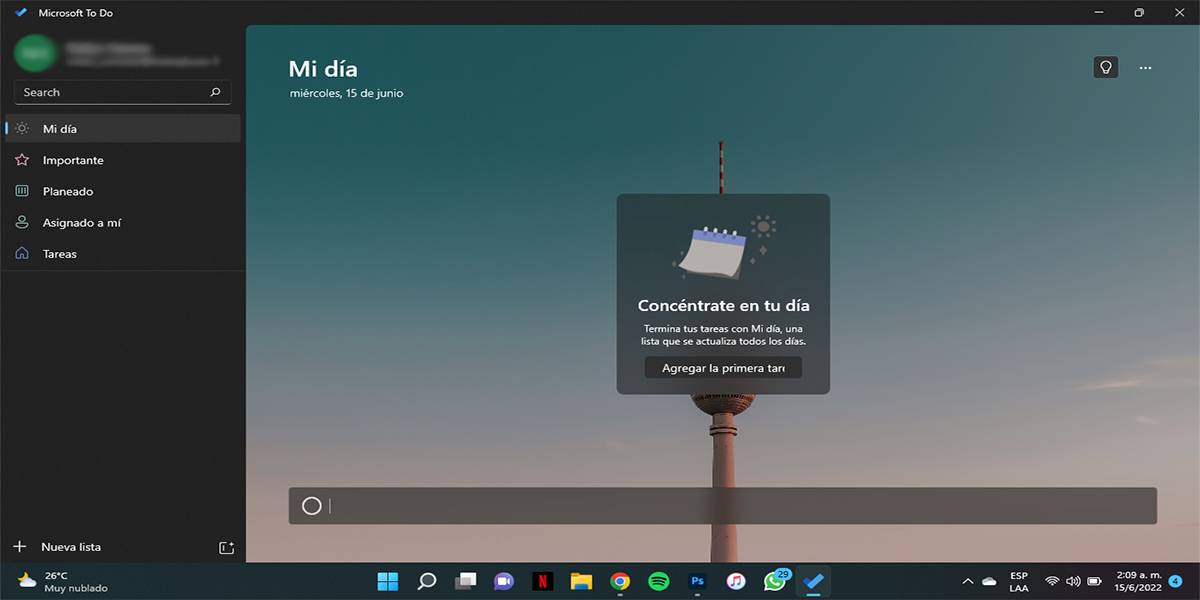Click the Search text box
This screenshot has width=1200, height=600.
110,92
